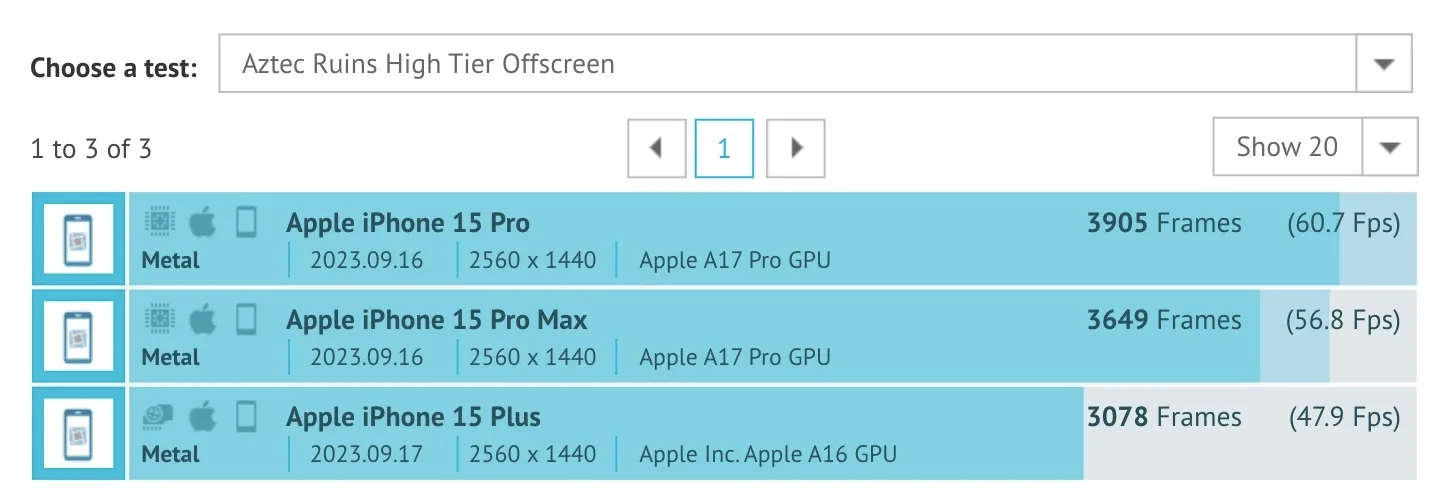Viewport: 1436px width, 494px height.
Task: Select page 1 in pagination
Action: click(x=724, y=149)
